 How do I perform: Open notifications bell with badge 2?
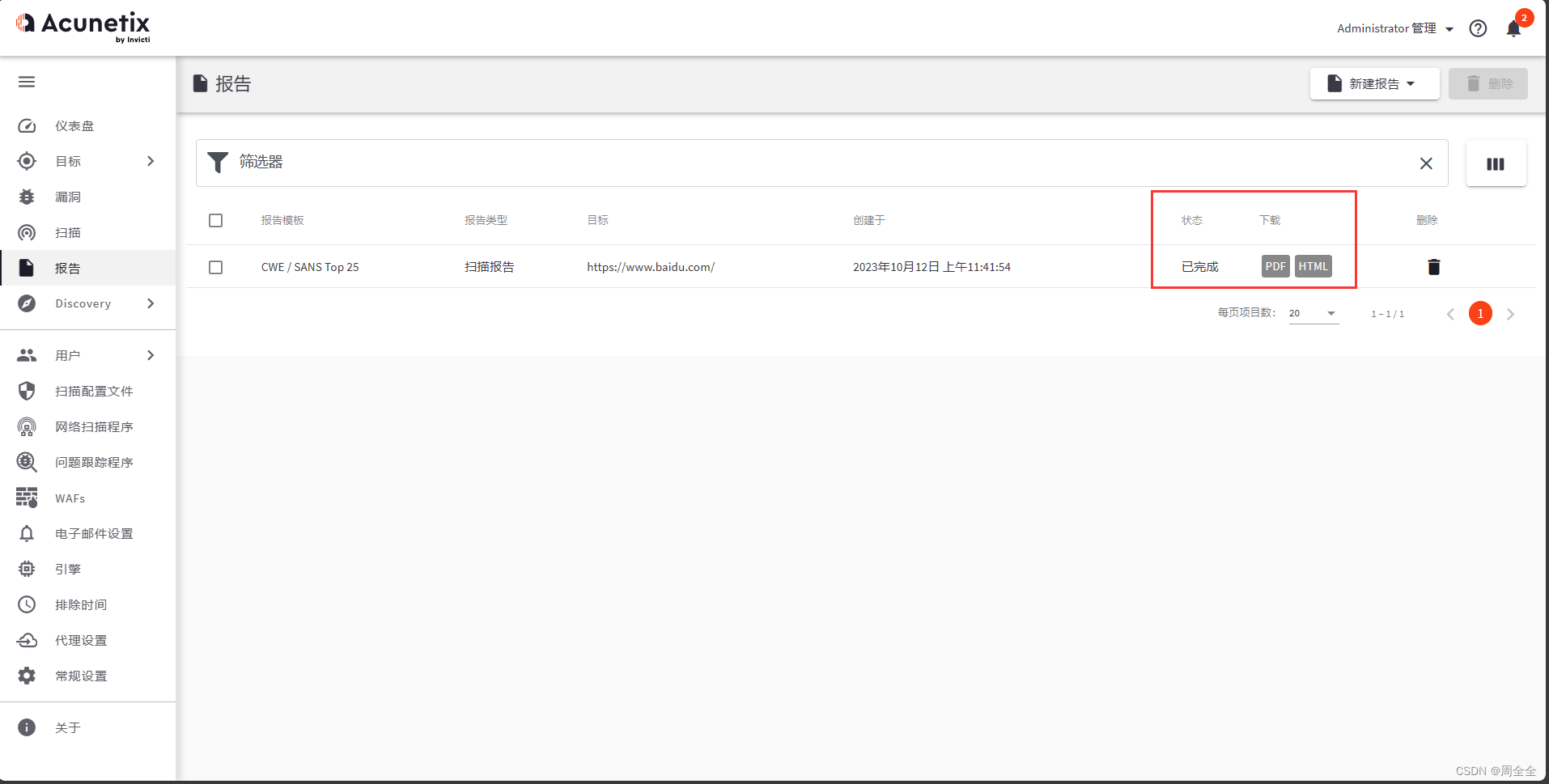[1514, 28]
